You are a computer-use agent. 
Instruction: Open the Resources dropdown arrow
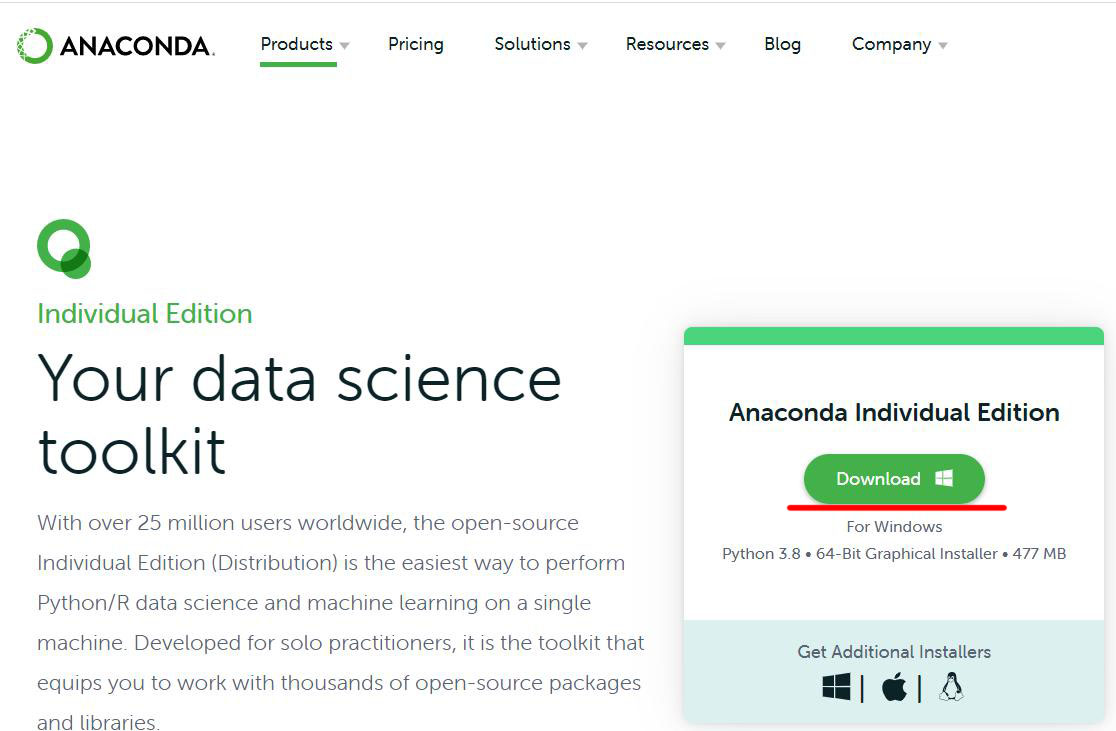(721, 46)
